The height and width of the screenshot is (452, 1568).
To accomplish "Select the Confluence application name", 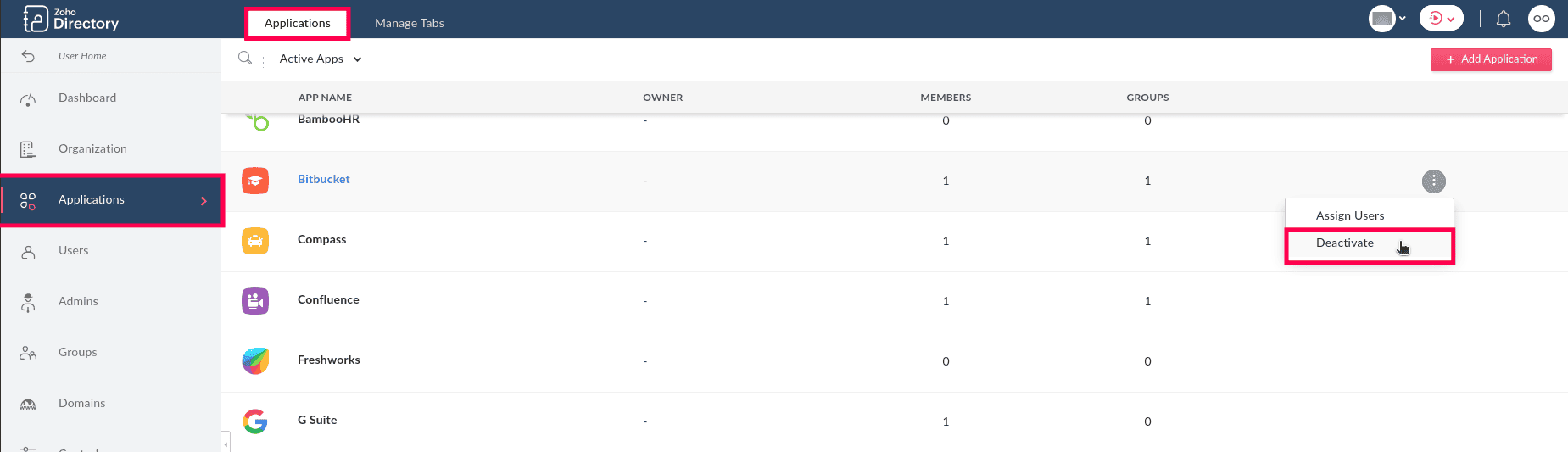I will click(x=328, y=300).
